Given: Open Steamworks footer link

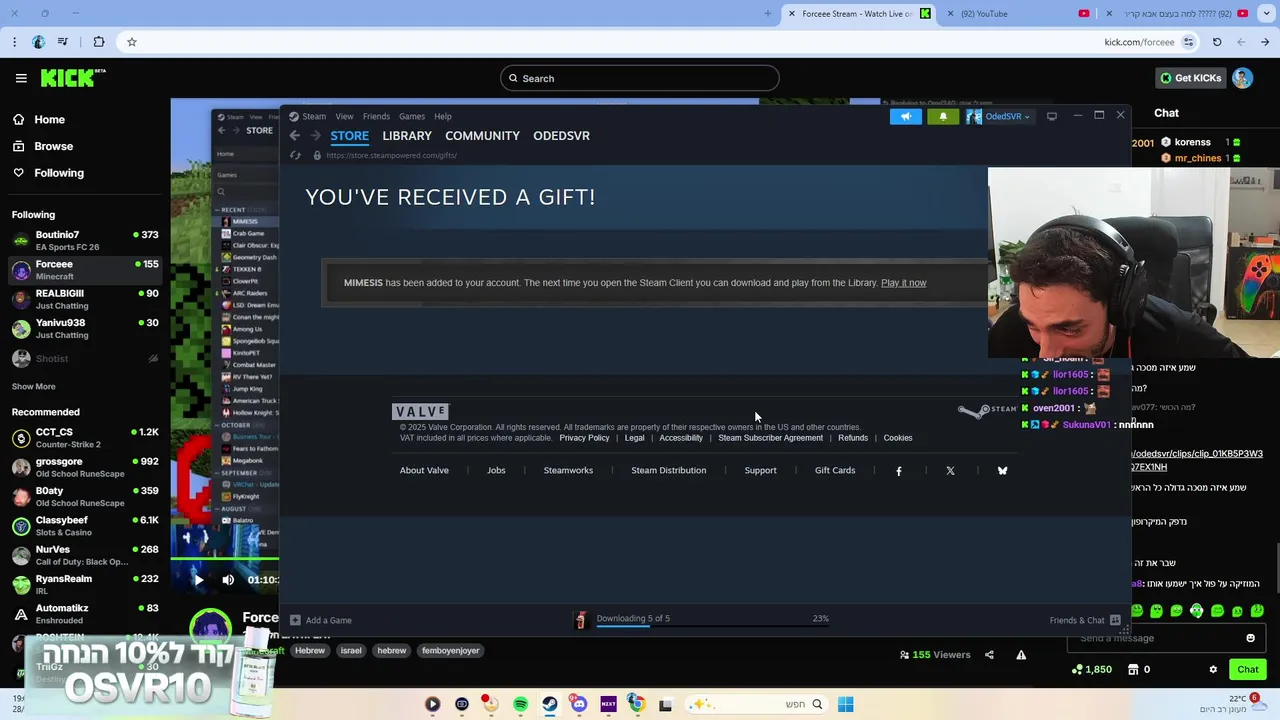Looking at the screenshot, I should point(568,470).
